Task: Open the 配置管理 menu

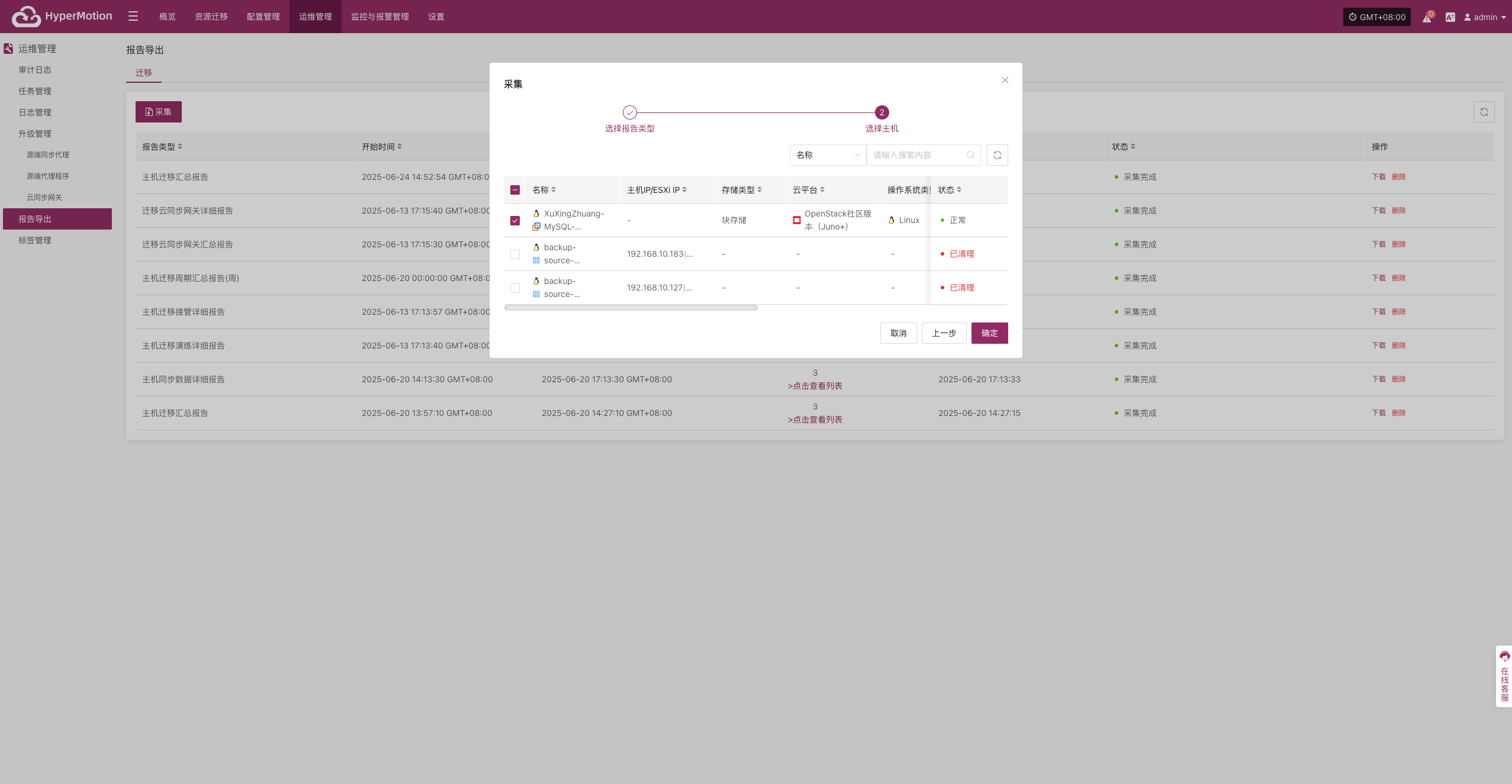Action: (x=263, y=17)
